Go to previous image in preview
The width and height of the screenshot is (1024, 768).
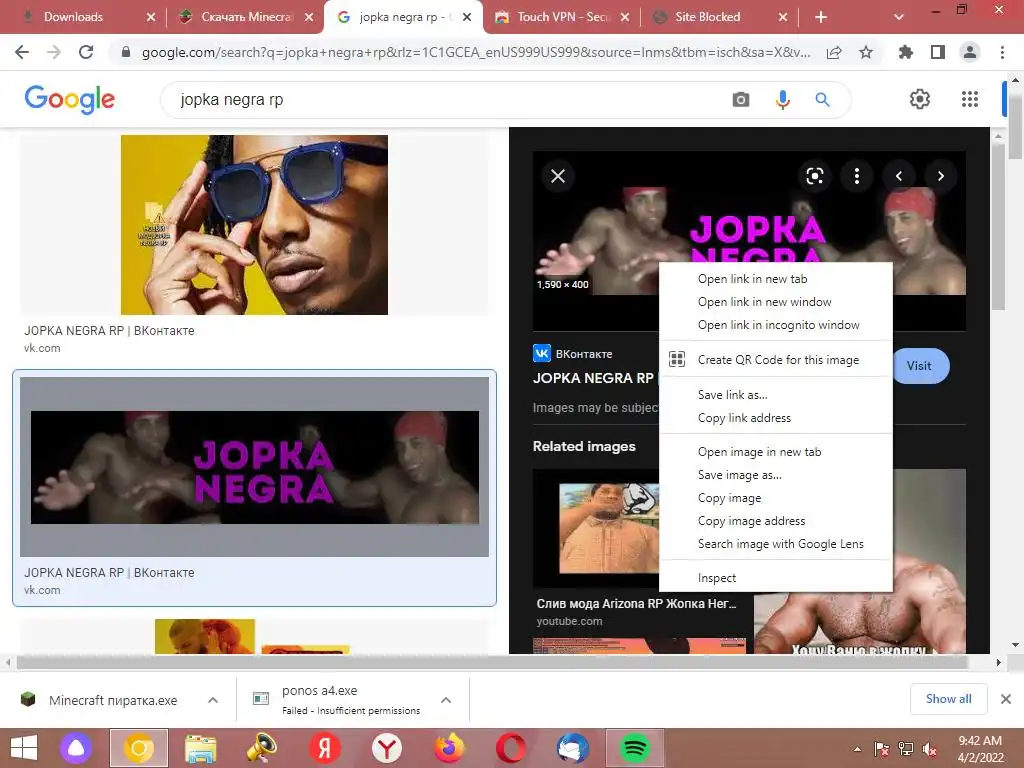[899, 176]
